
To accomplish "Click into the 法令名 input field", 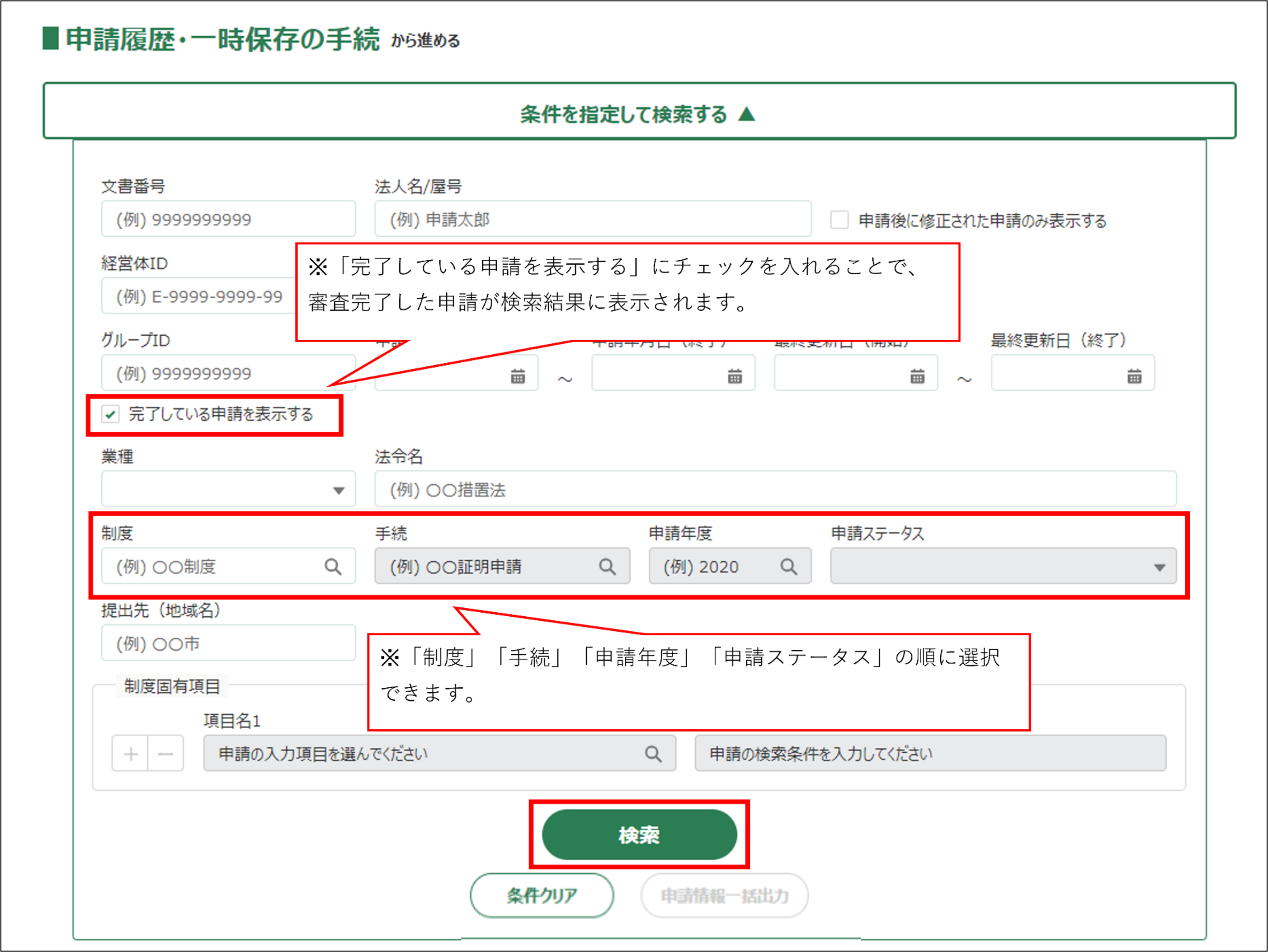I will pyautogui.click(x=775, y=489).
